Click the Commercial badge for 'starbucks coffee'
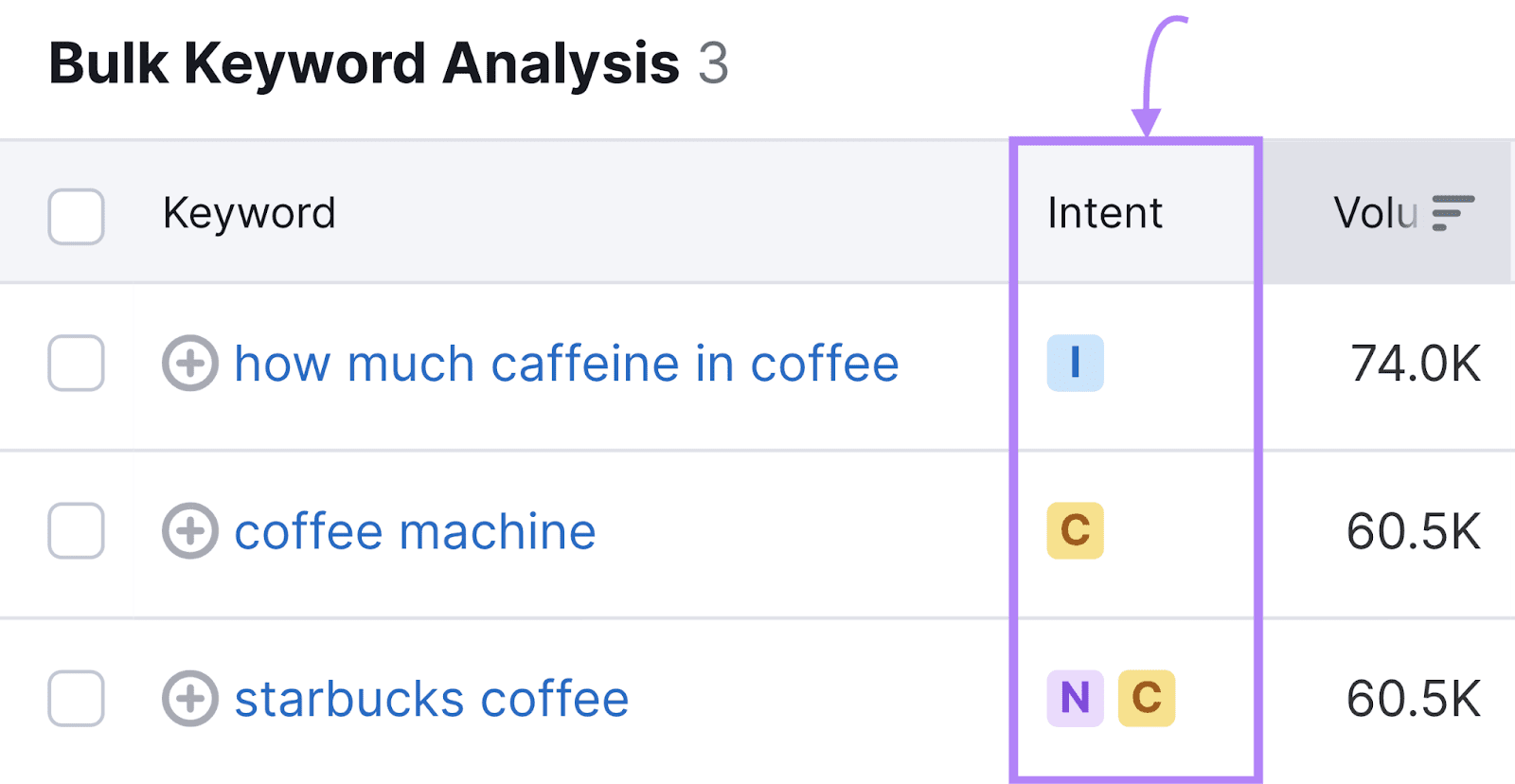1515x784 pixels. click(1146, 699)
